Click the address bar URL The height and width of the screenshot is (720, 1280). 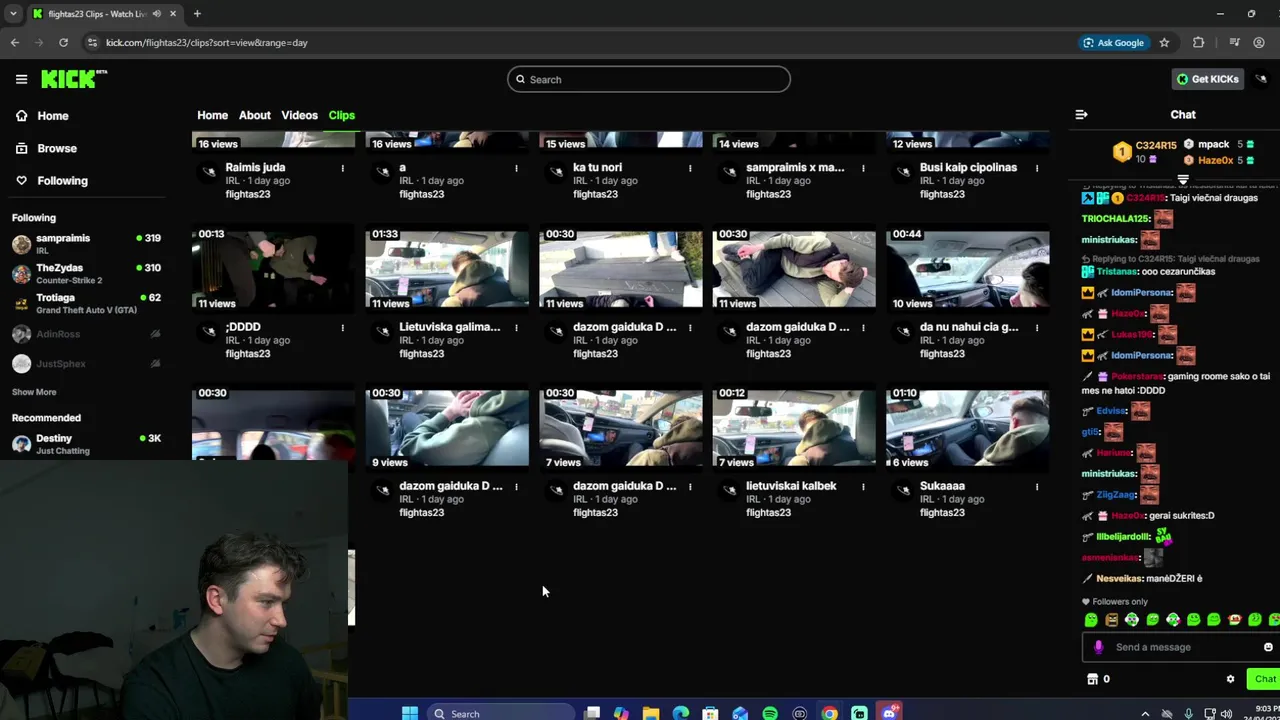pyautogui.click(x=207, y=43)
